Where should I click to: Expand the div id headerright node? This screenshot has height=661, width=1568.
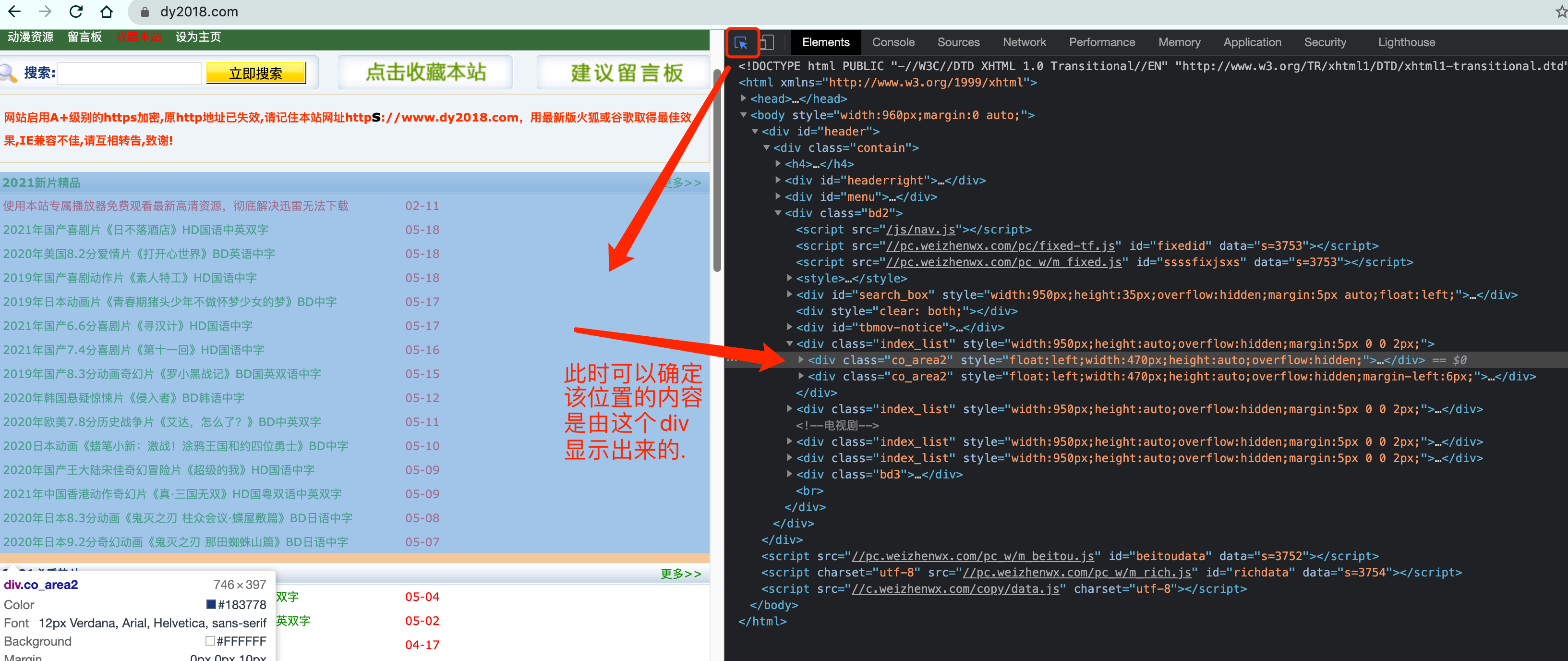[x=778, y=180]
